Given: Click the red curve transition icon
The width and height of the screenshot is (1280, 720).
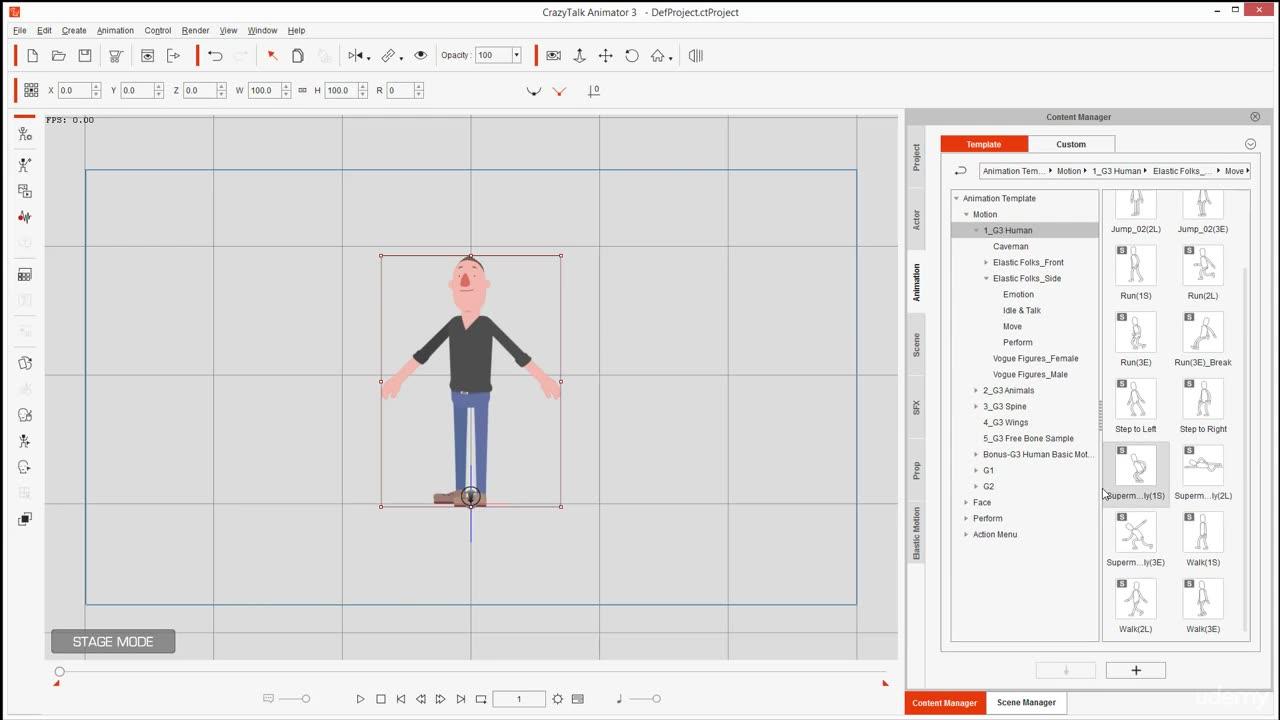Looking at the screenshot, I should point(559,91).
